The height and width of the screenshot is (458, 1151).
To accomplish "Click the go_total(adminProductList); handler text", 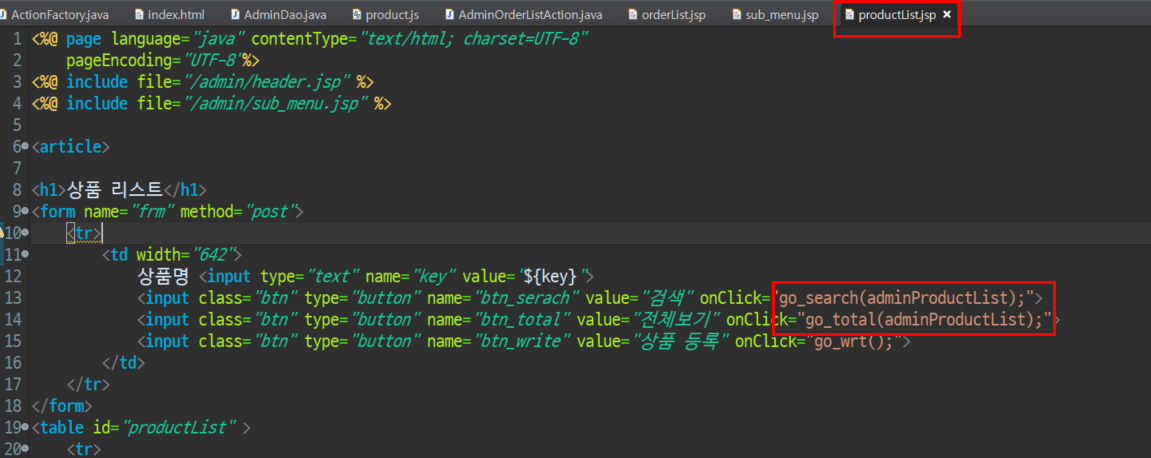I will click(924, 319).
